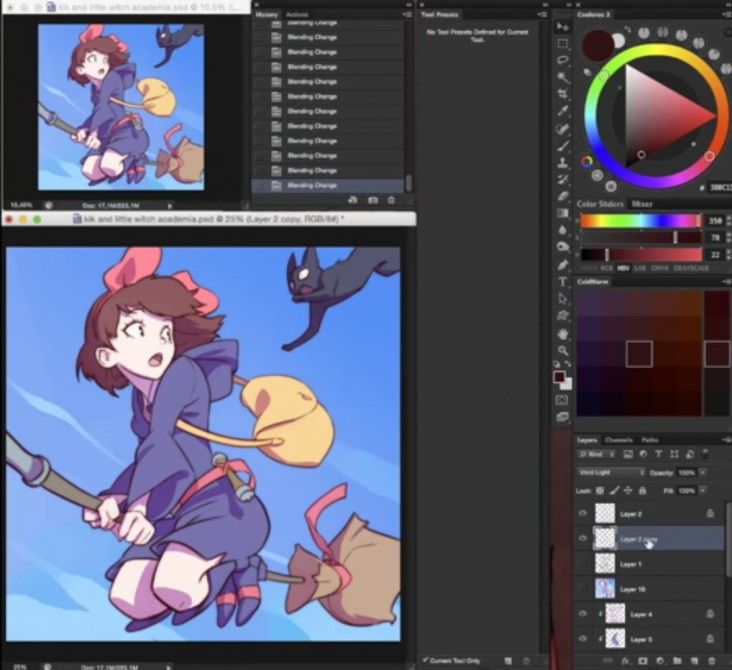
Task: Delete current history state with trash icon
Action: [x=391, y=200]
